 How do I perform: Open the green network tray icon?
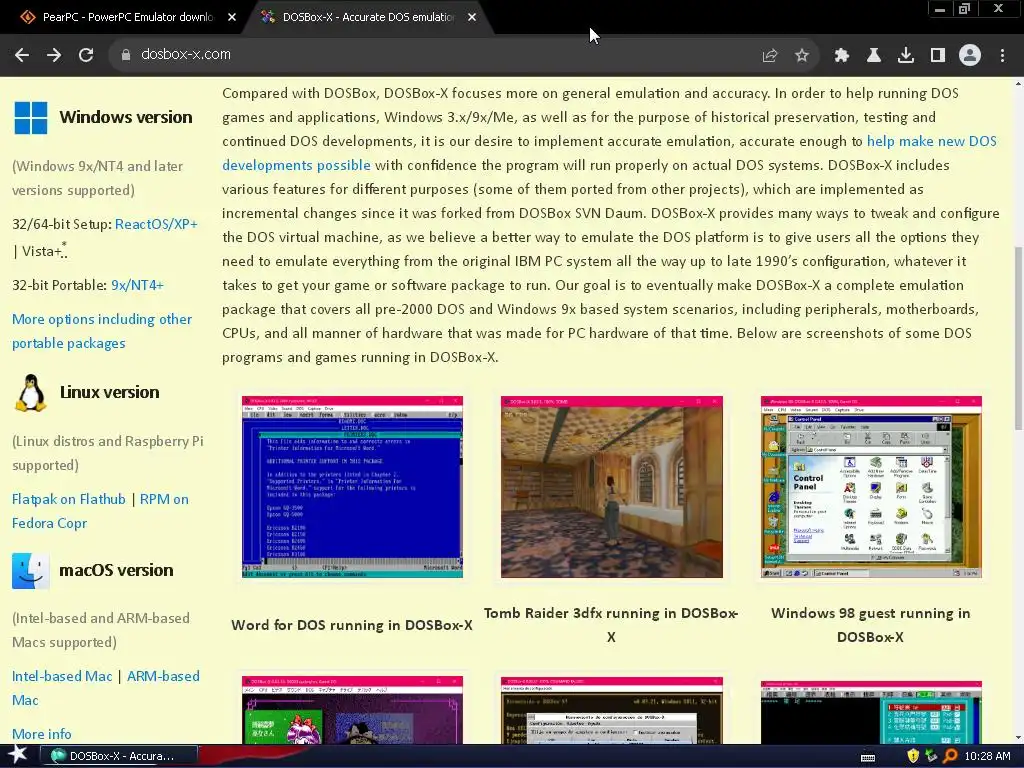pyautogui.click(x=931, y=756)
